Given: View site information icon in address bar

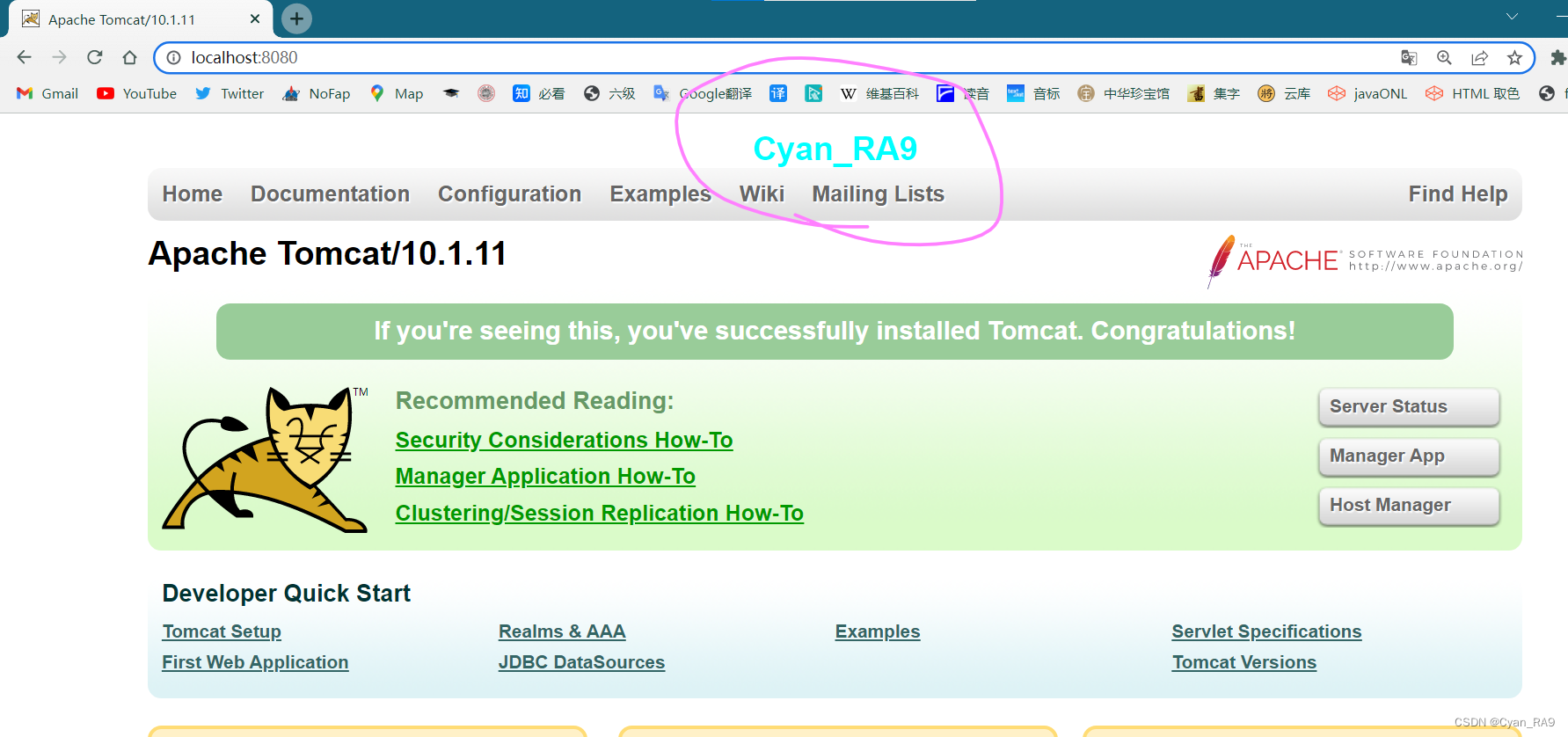Looking at the screenshot, I should pos(174,57).
